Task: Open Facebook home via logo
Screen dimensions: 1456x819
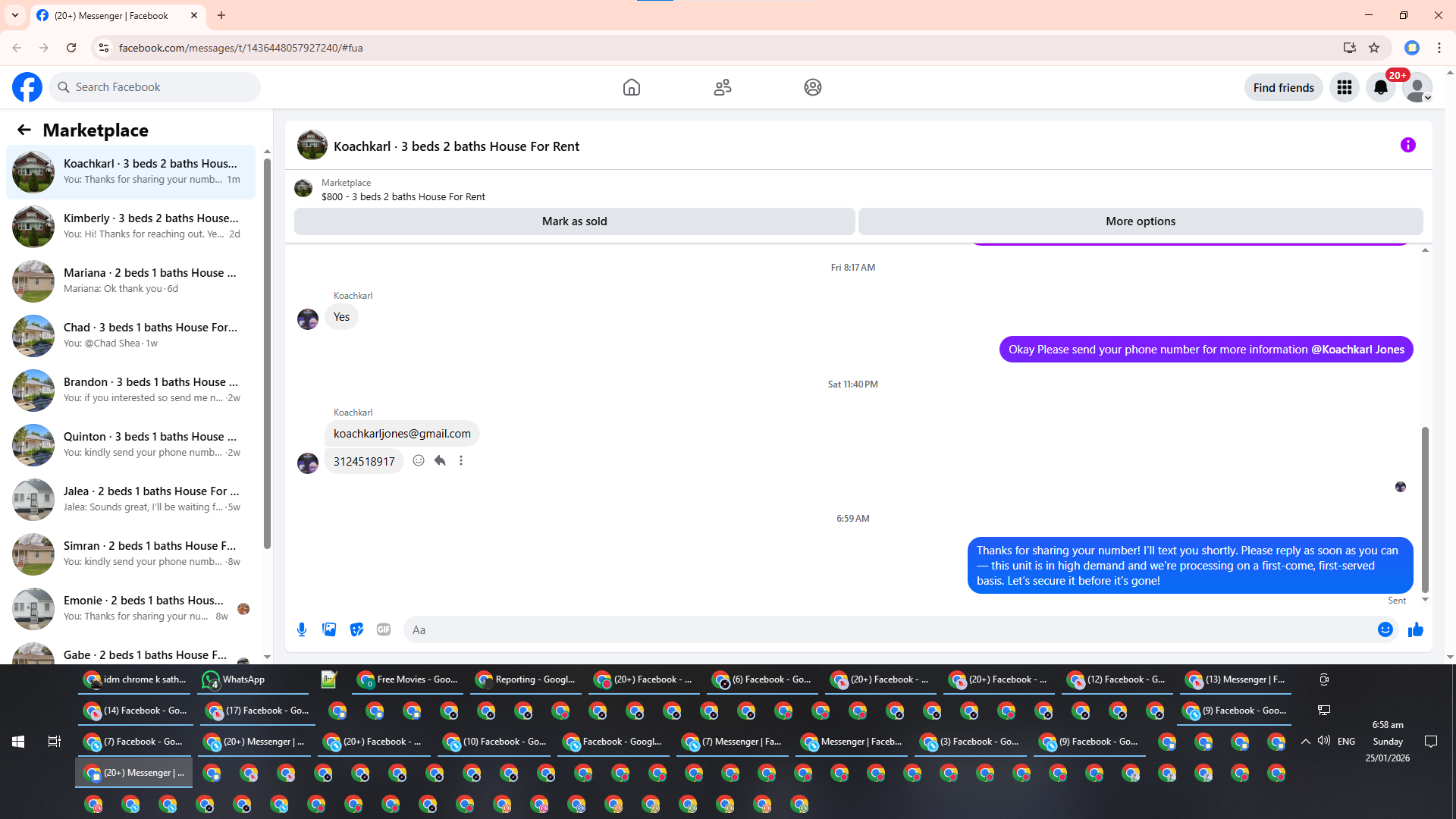Action: click(27, 87)
